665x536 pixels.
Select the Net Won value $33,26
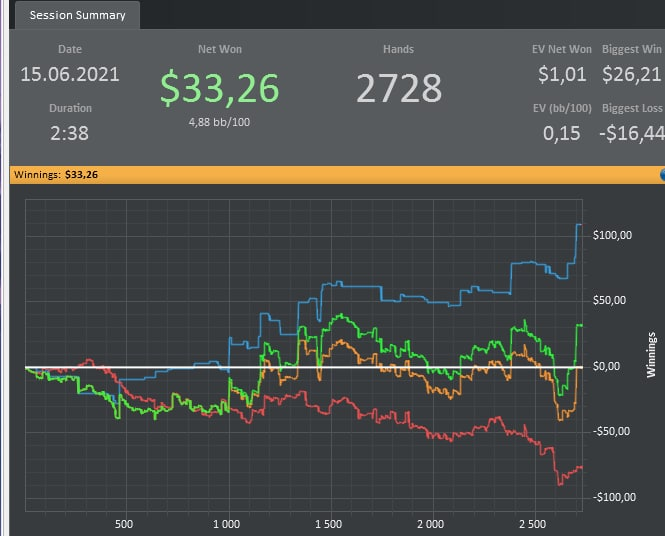click(220, 88)
